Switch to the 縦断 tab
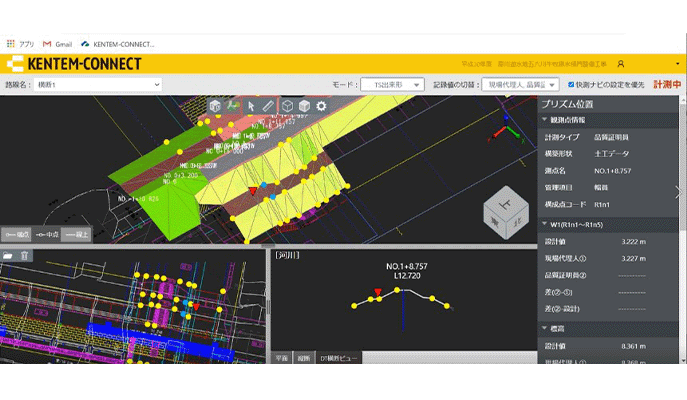This screenshot has height=400, width=687. pos(304,358)
